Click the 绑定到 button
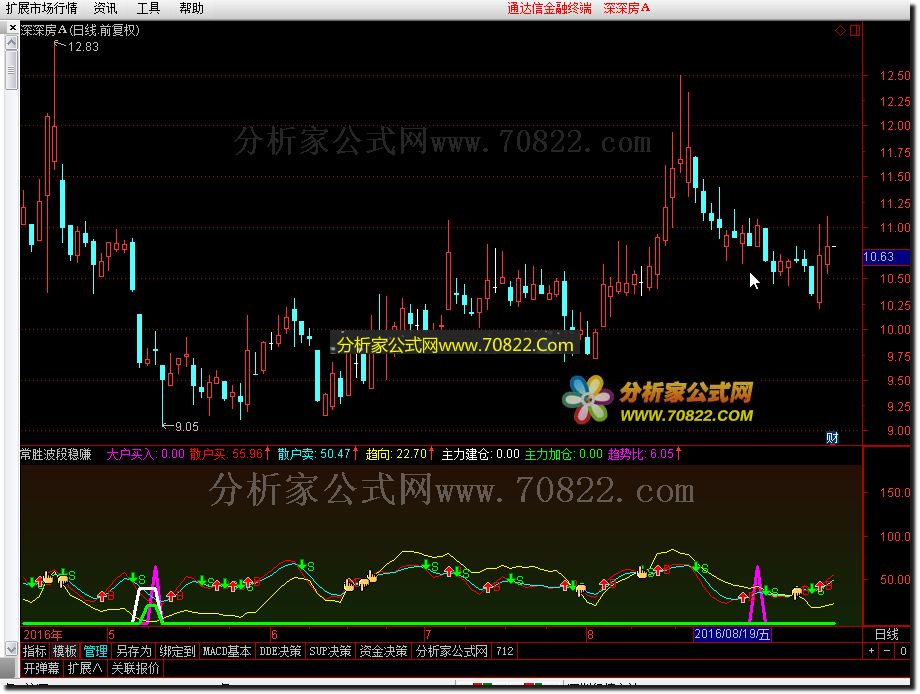This screenshot has width=920, height=694. [x=177, y=651]
